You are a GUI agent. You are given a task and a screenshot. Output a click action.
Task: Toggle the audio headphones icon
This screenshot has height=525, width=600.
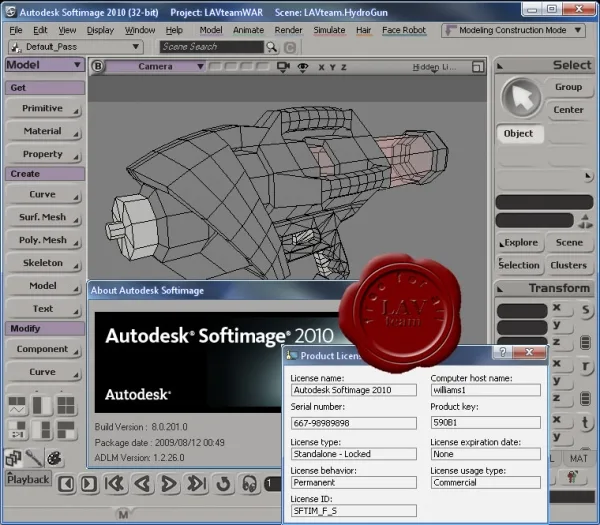[x=249, y=484]
